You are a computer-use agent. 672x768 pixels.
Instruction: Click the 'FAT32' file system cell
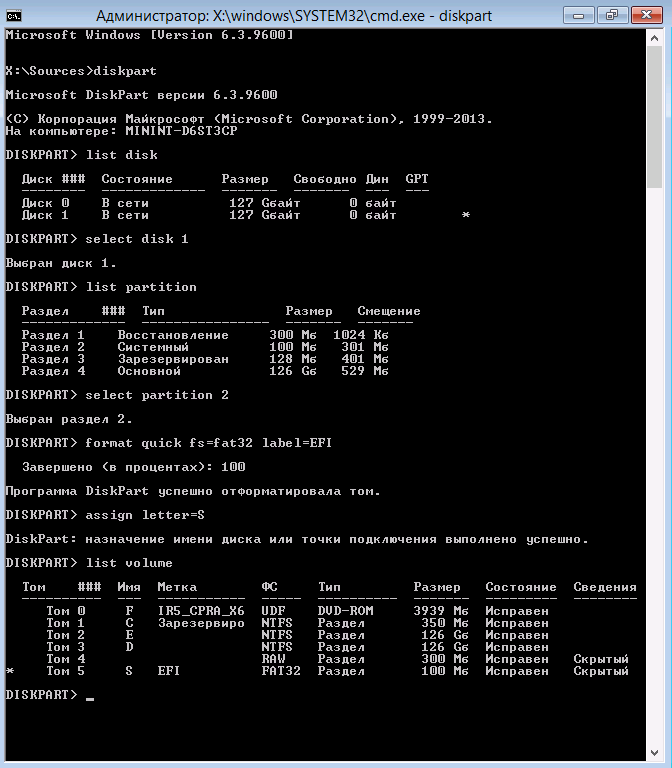point(281,671)
